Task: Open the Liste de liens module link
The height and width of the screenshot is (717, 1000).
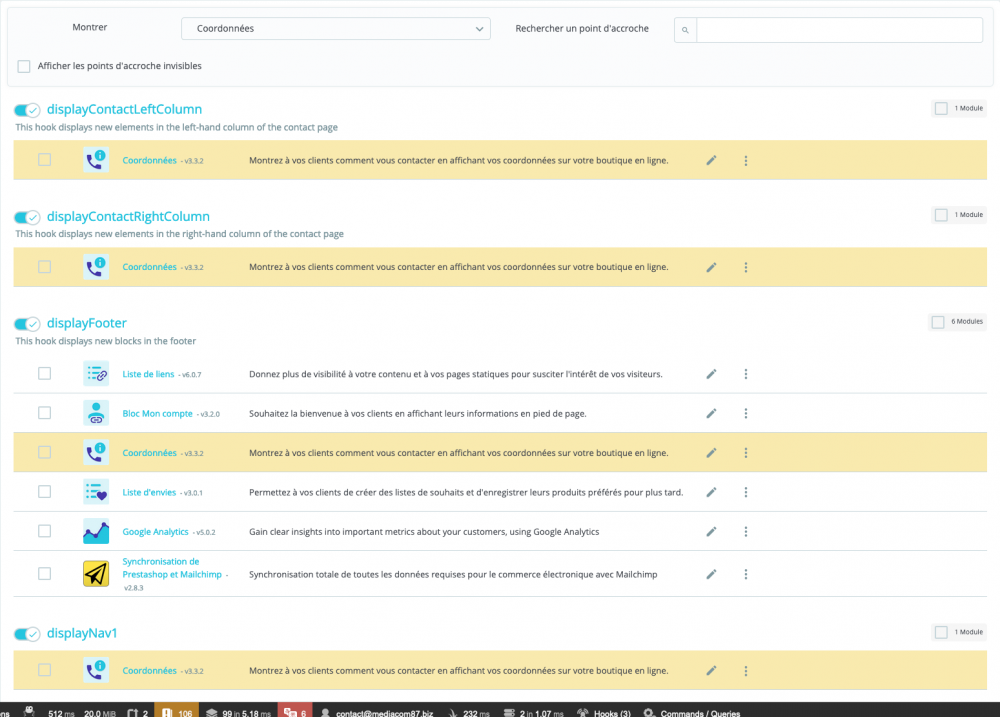Action: [148, 374]
